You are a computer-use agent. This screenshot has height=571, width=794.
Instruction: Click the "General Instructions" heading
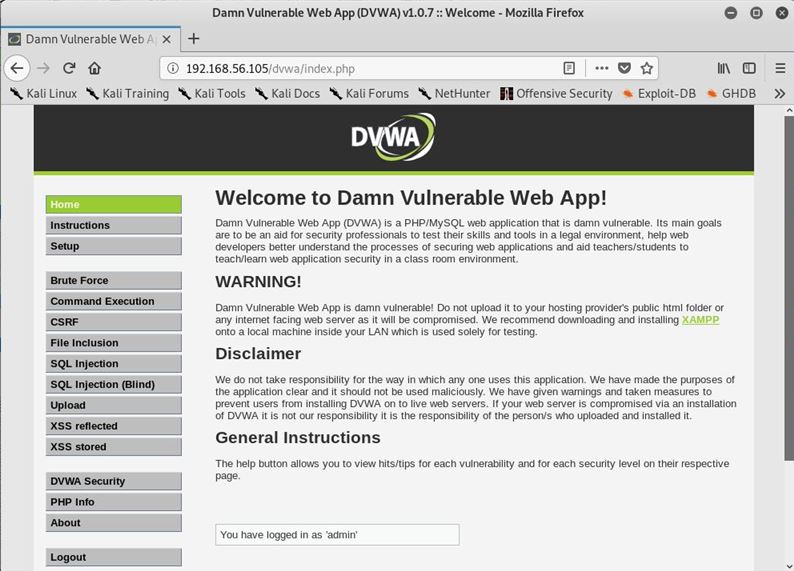pos(298,437)
